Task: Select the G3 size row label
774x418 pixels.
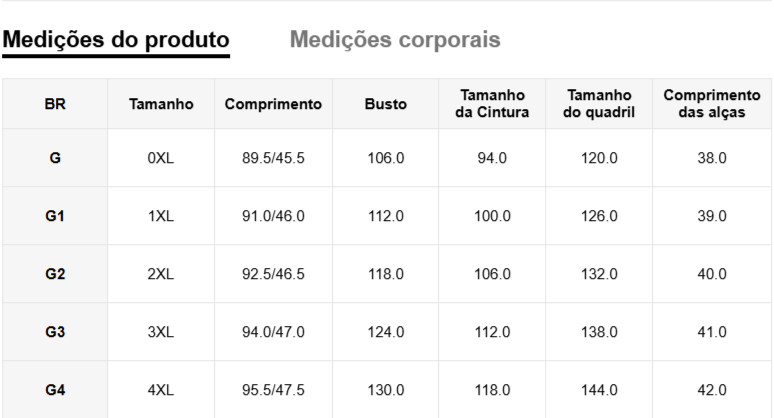Action: 55,332
